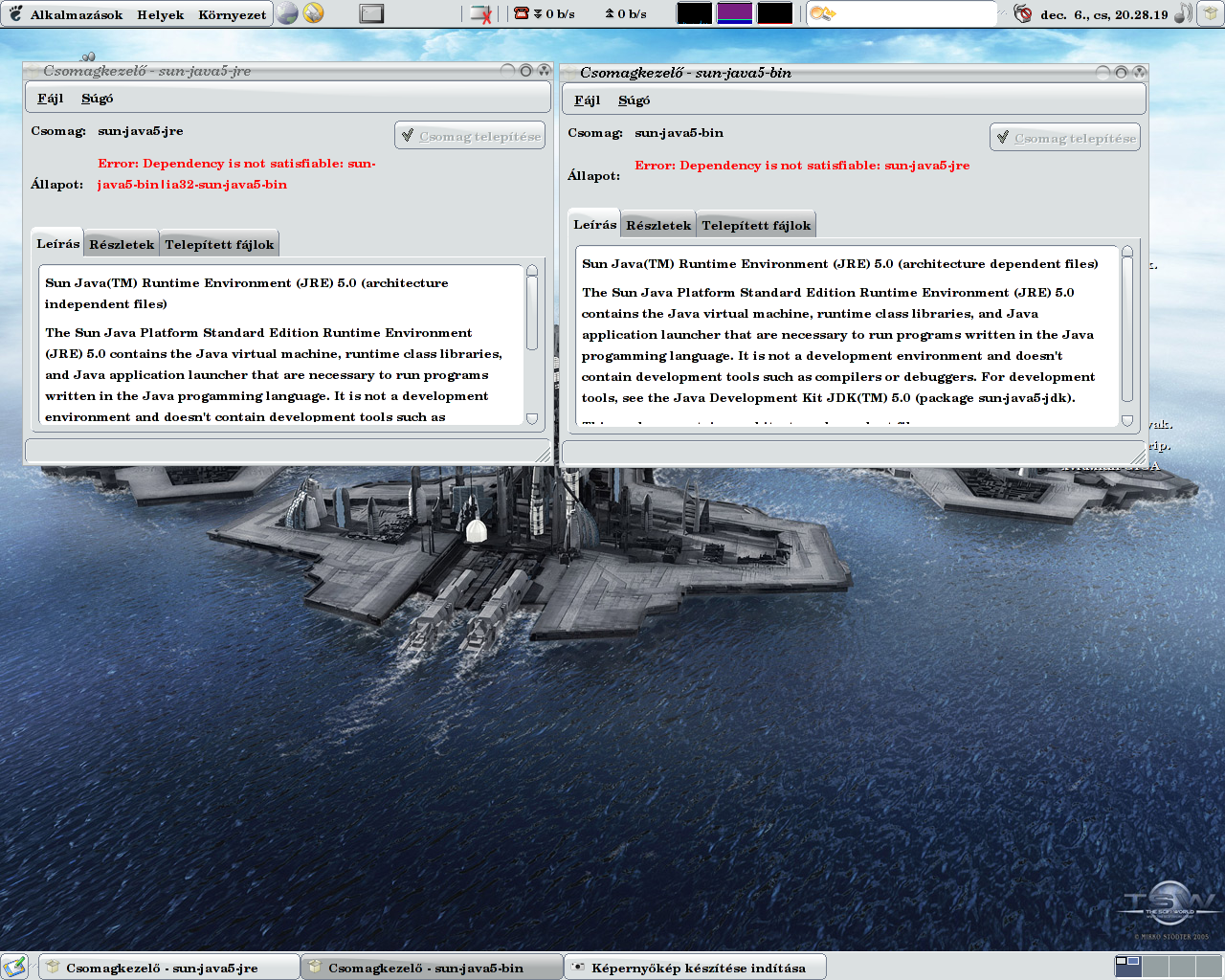
Task: Click Csomag telepítése in sun-java5-bin window
Action: (x=1065, y=138)
